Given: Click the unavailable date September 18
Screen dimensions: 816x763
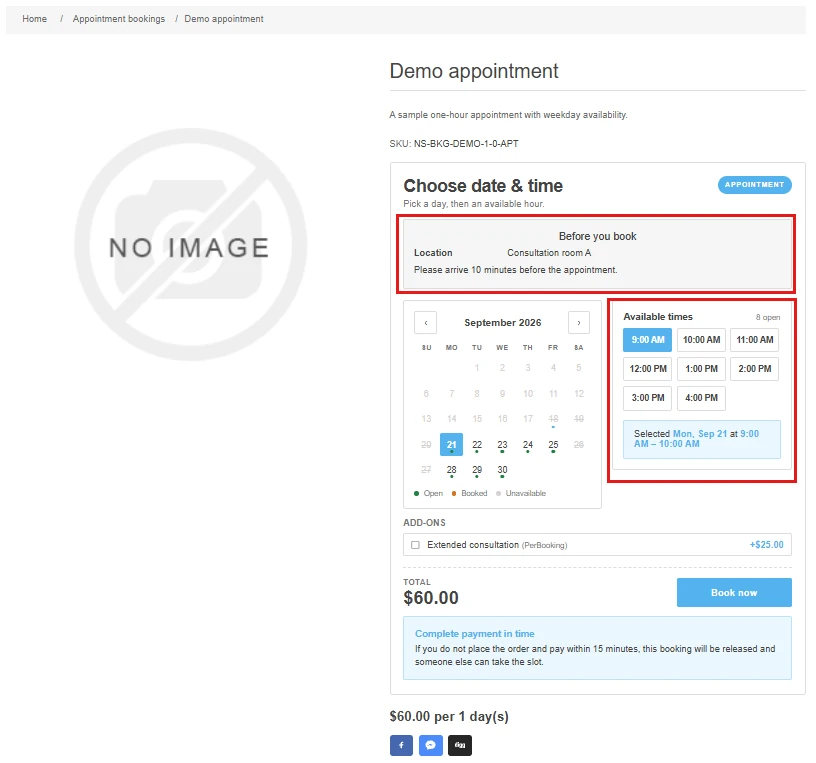Looking at the screenshot, I should [x=553, y=419].
